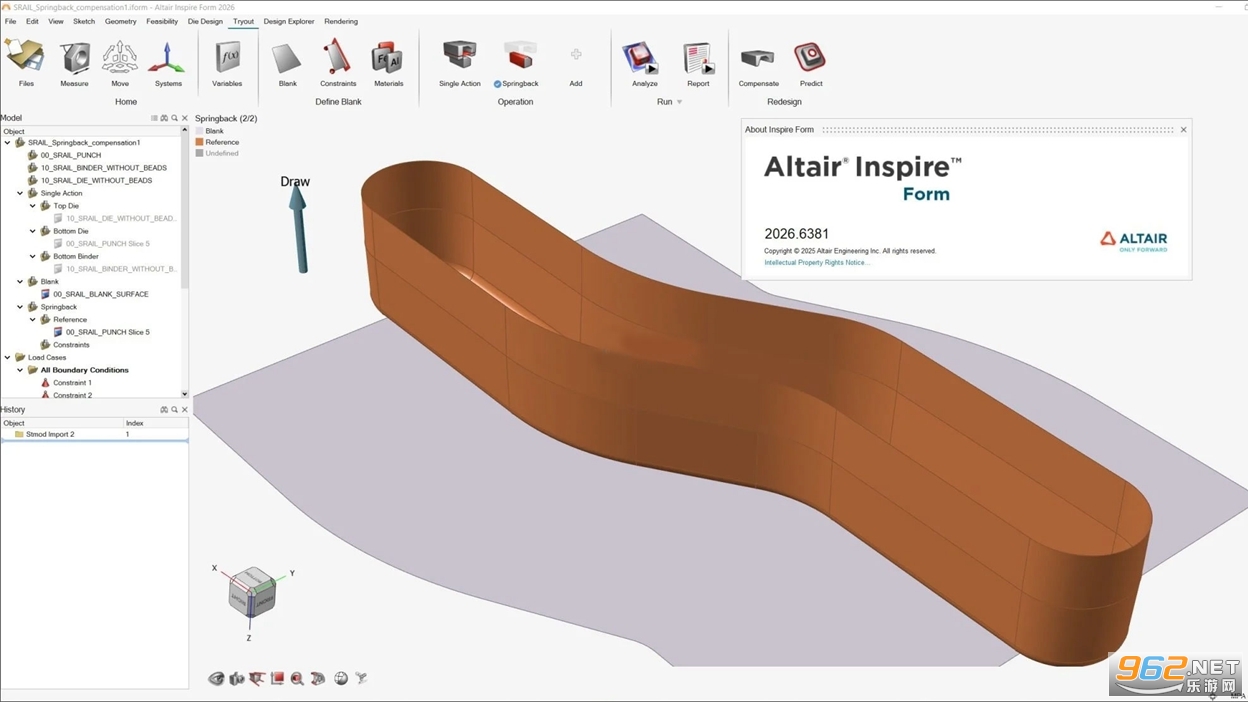This screenshot has height=702, width=1248.
Task: Collapse the Springback tree node
Action: click(20, 307)
